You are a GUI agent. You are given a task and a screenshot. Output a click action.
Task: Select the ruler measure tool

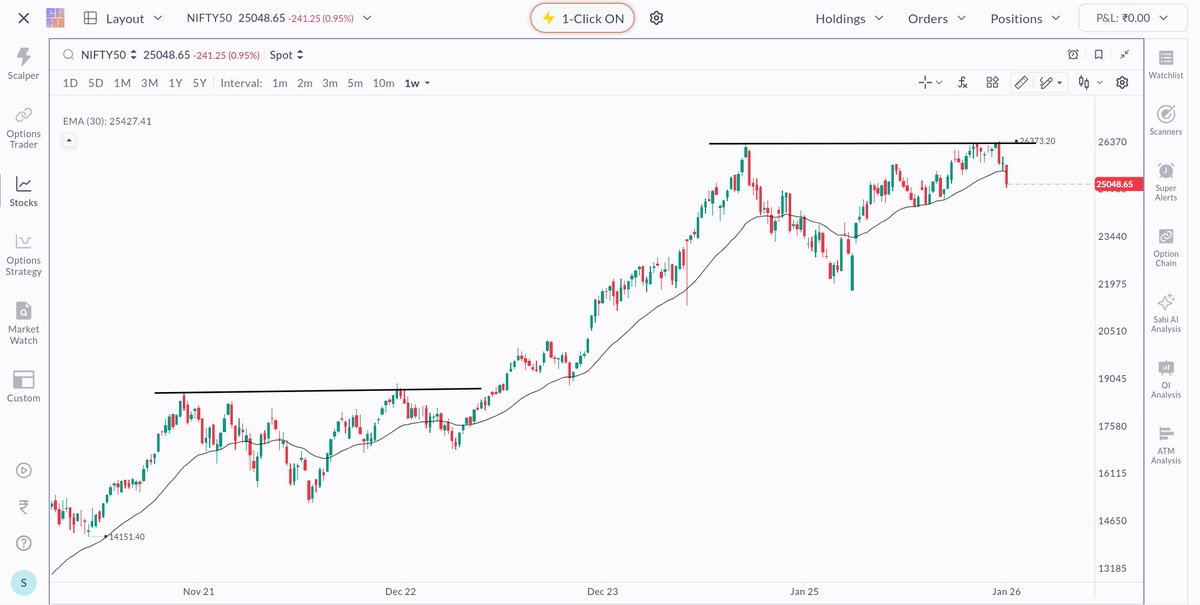(x=1021, y=83)
